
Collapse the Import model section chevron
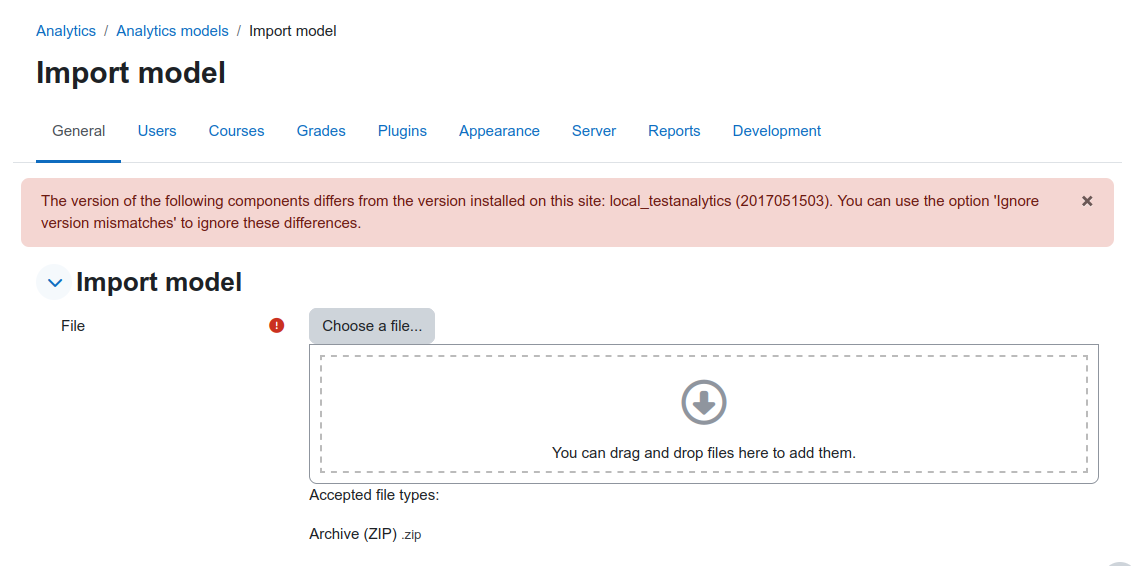click(x=54, y=282)
